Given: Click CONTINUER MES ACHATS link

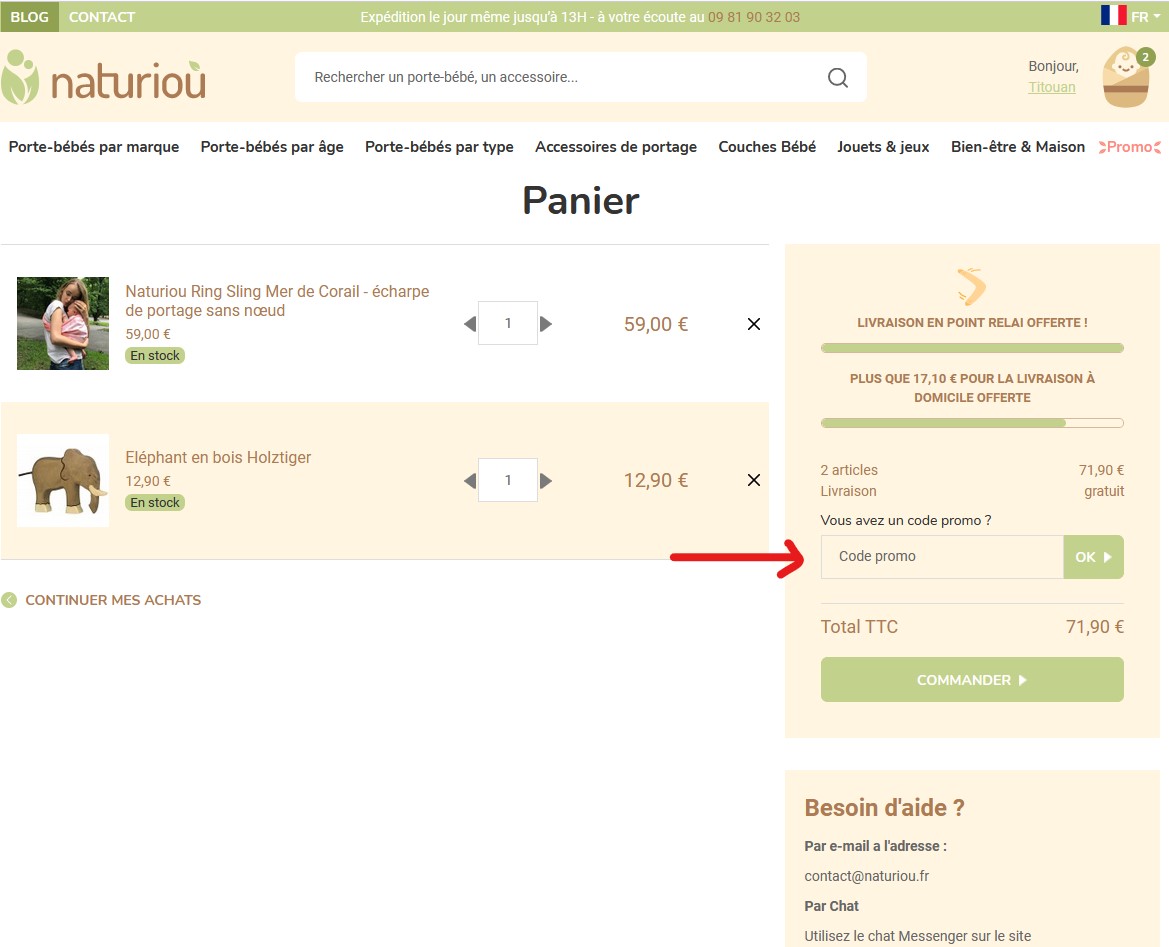Looking at the screenshot, I should tap(113, 600).
